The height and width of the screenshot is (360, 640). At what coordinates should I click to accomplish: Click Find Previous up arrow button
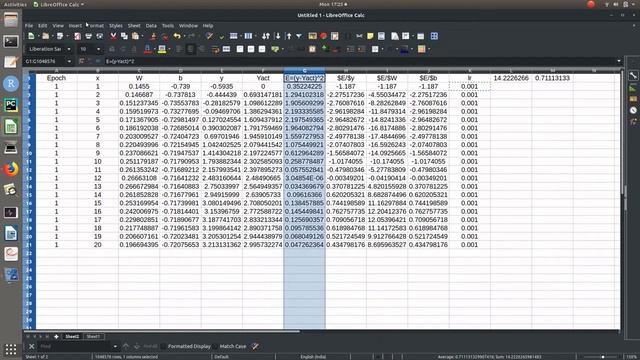[126, 347]
